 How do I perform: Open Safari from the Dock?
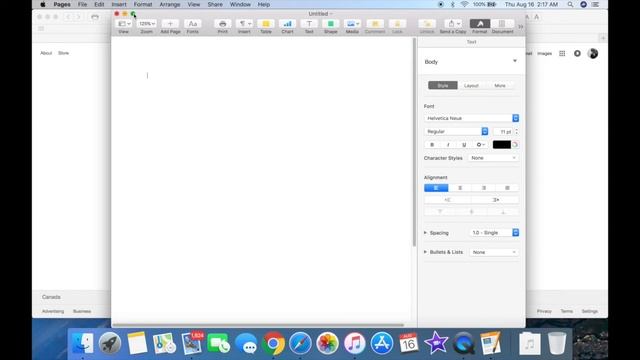coord(300,343)
